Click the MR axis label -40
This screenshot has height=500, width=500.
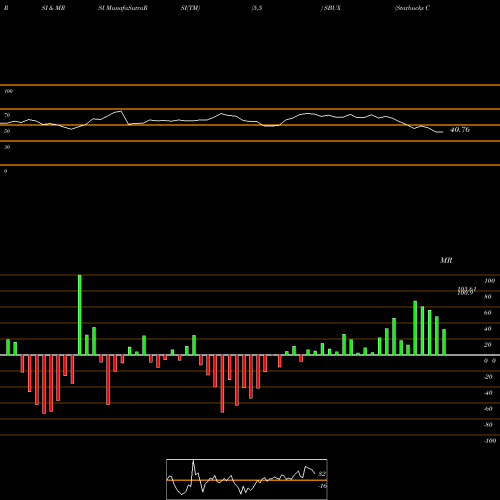[x=488, y=393]
